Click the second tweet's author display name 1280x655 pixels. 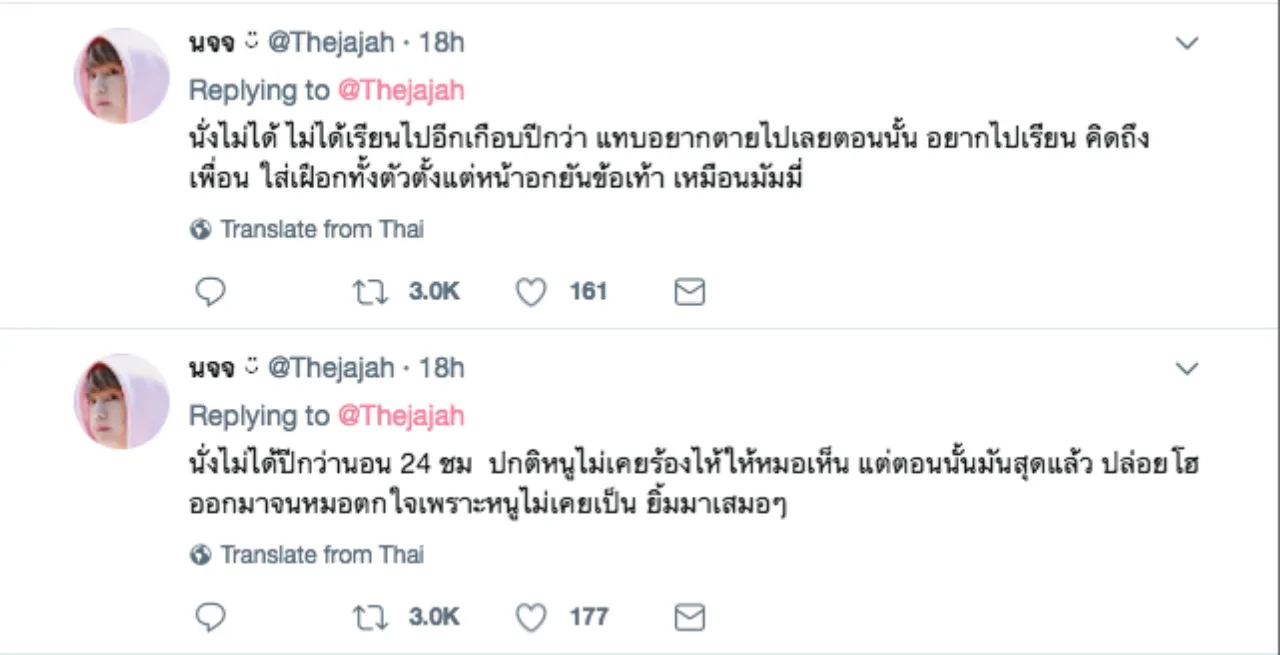(x=211, y=368)
